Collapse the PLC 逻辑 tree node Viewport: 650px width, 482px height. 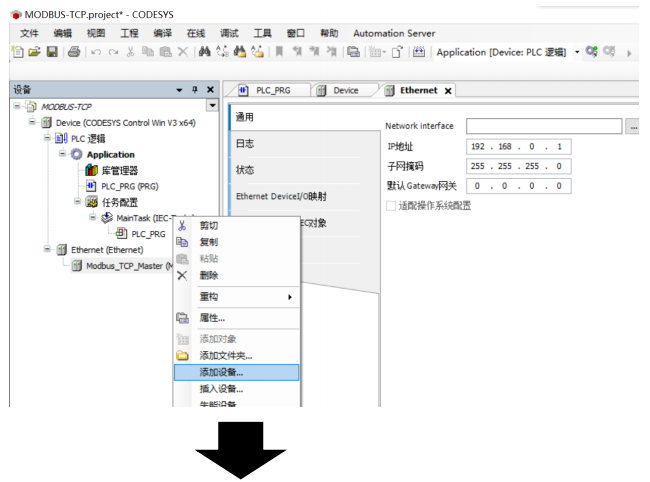49,138
